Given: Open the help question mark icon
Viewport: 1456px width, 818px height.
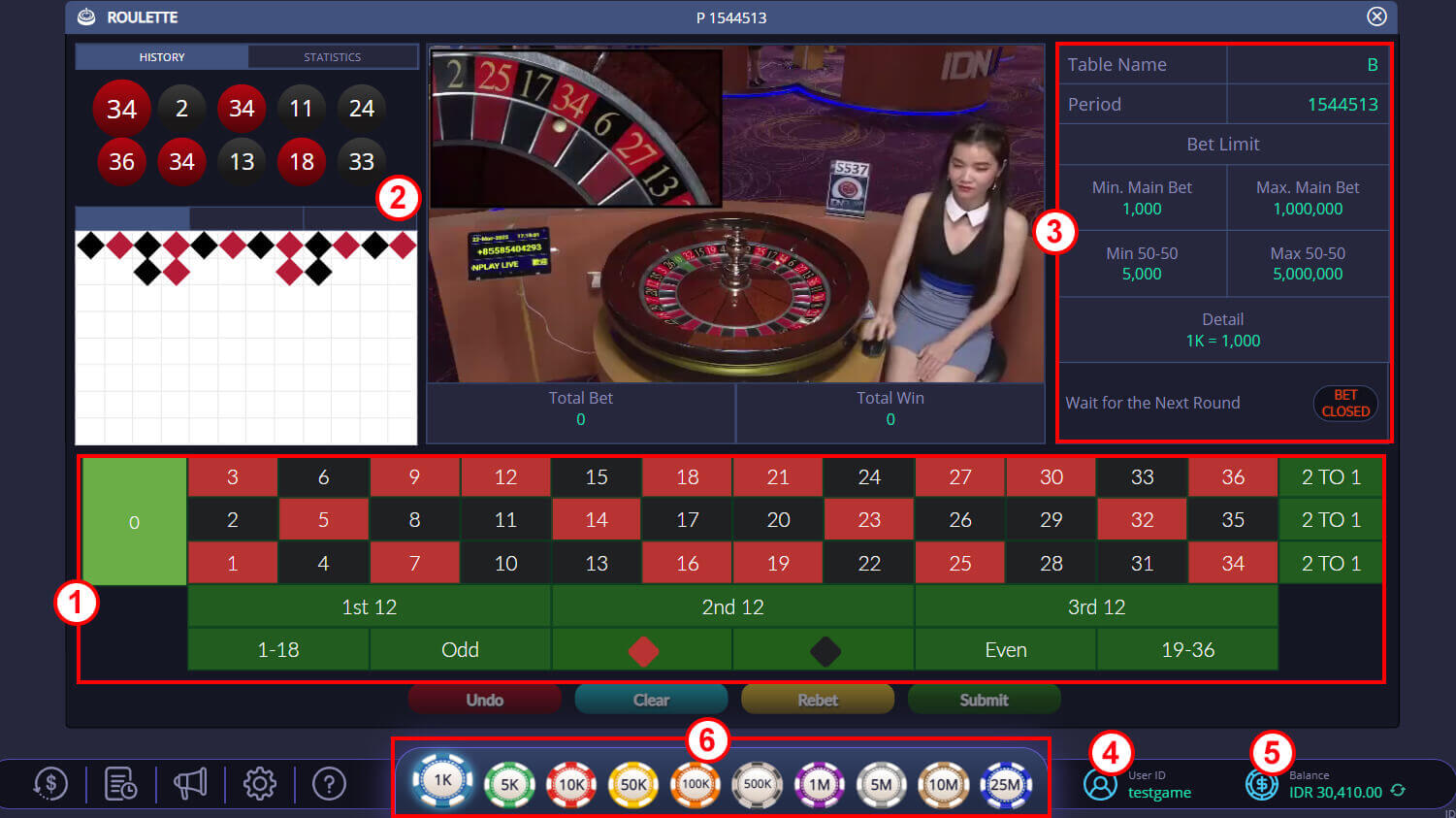Looking at the screenshot, I should (x=330, y=783).
